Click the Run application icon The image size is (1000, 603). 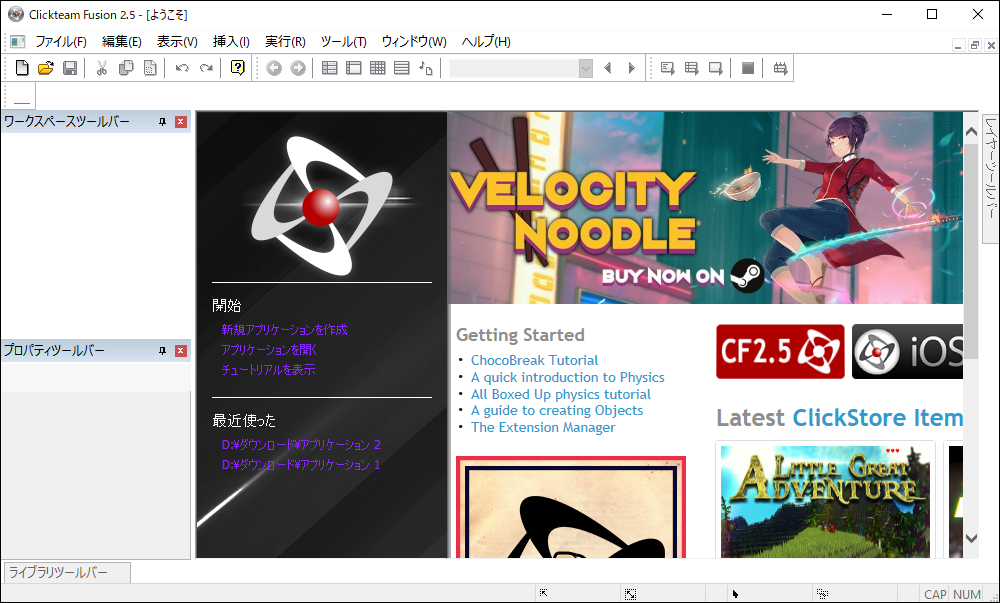tap(692, 68)
